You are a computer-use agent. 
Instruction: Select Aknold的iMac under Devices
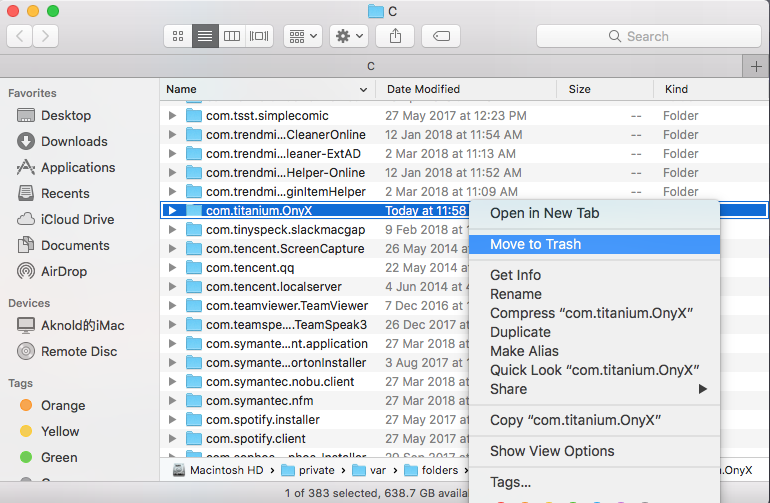(x=82, y=326)
